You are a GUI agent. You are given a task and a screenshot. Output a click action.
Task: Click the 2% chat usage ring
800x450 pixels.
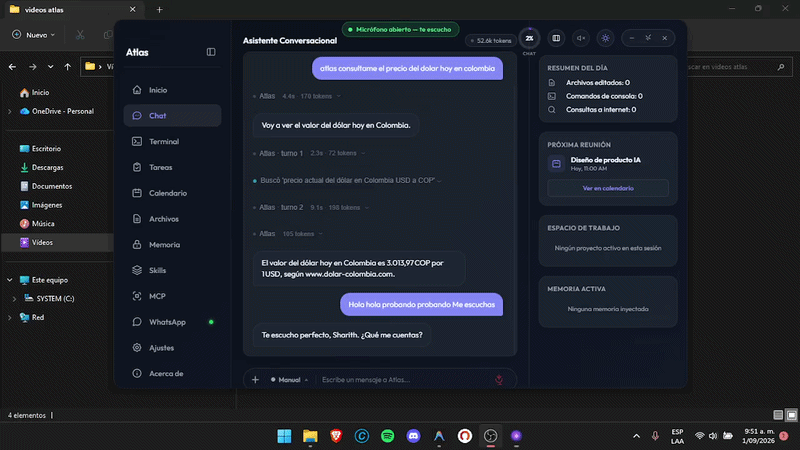pos(529,38)
